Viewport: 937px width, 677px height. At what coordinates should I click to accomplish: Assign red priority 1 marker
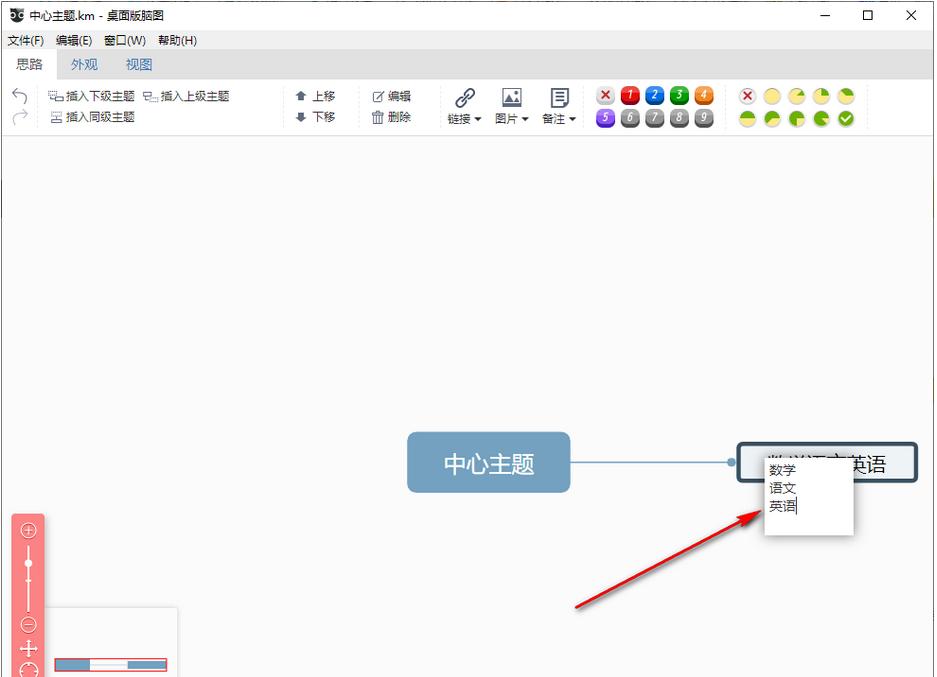coord(630,96)
